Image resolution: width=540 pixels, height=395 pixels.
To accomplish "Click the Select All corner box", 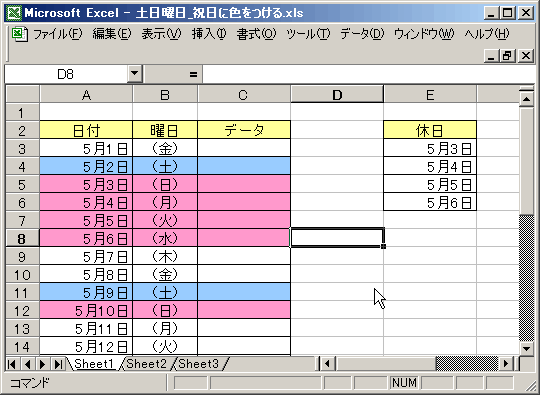I will pos(23,95).
